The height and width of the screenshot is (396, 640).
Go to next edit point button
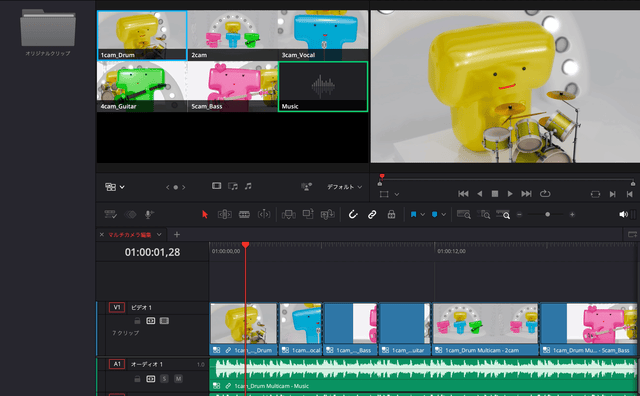[612, 194]
